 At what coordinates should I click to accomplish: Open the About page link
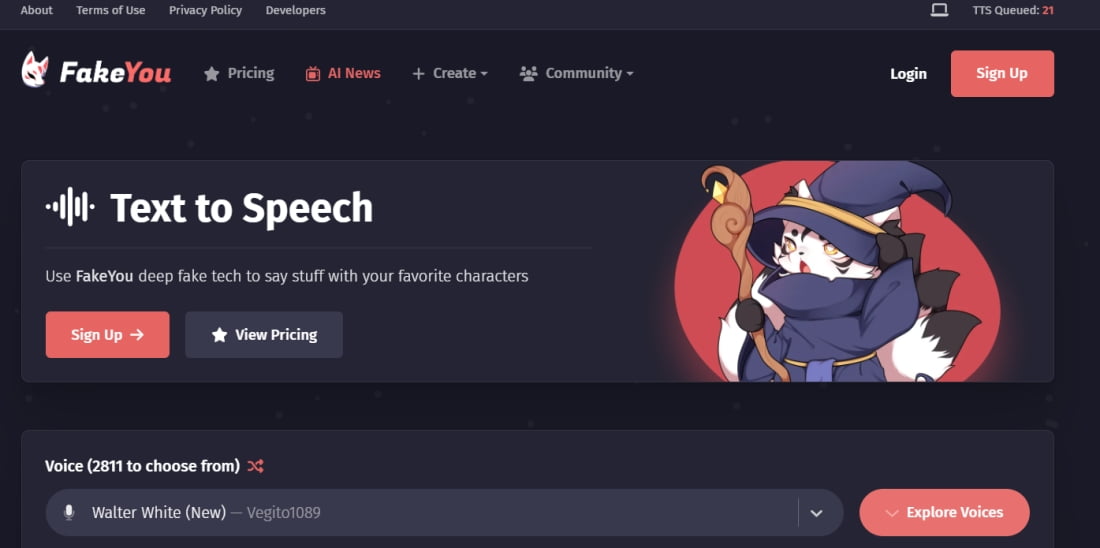(x=36, y=11)
